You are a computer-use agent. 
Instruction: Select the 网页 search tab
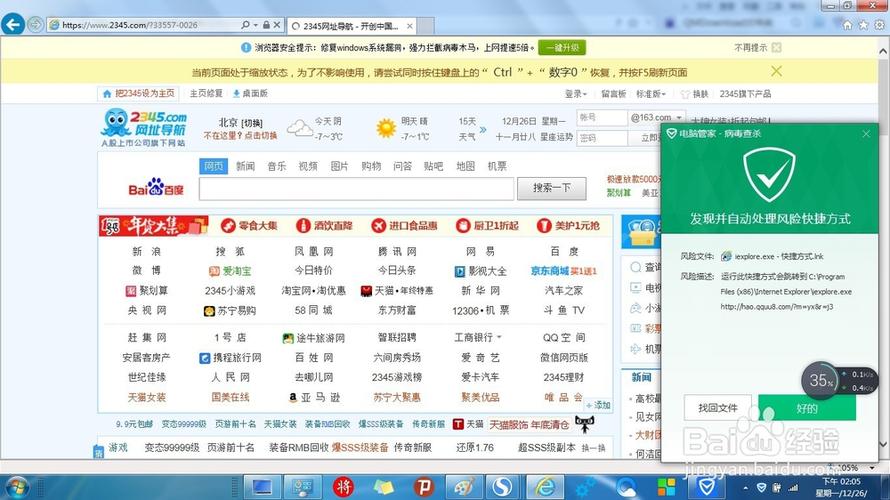pyautogui.click(x=213, y=166)
